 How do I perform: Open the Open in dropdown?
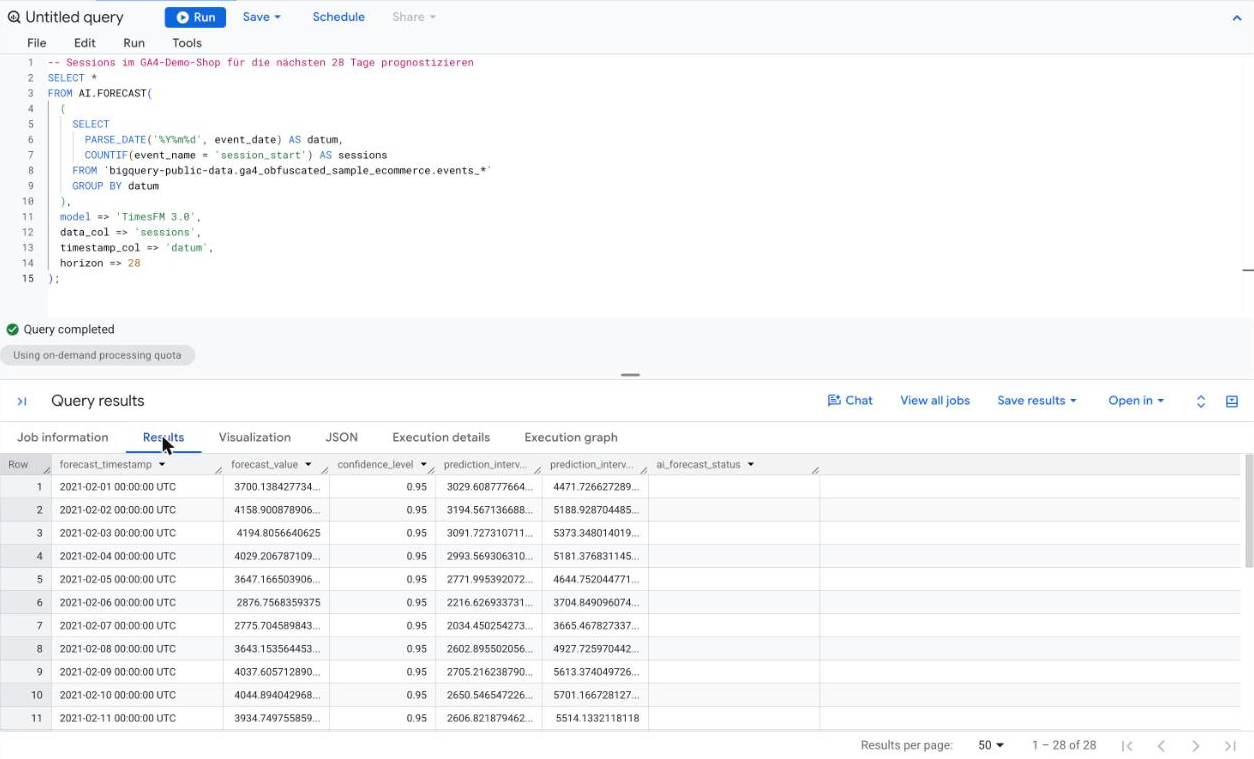coord(1136,400)
